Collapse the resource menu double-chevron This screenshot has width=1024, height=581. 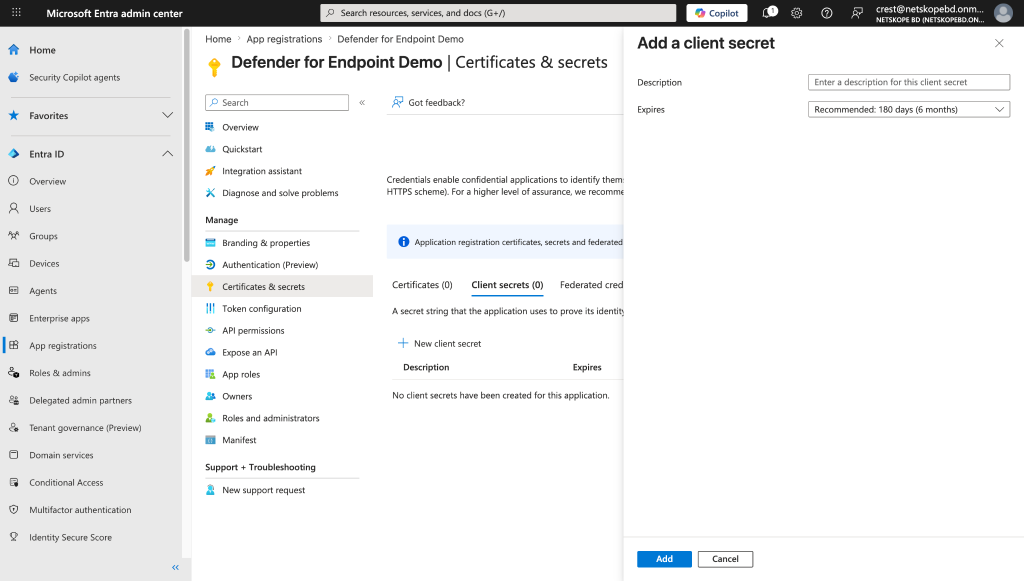pyautogui.click(x=362, y=102)
